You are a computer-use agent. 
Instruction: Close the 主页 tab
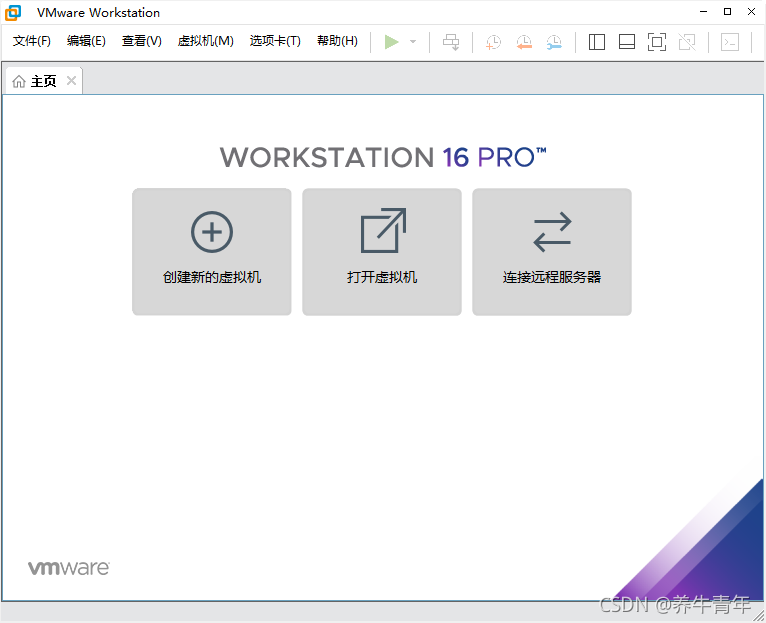[x=71, y=81]
